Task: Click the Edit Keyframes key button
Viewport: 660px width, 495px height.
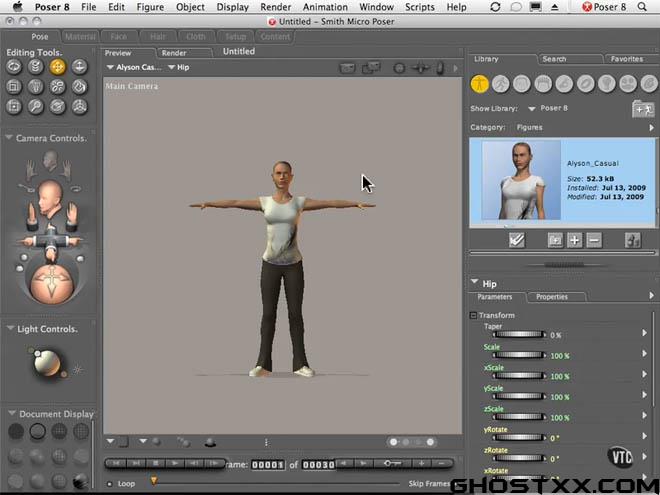Action: click(393, 463)
